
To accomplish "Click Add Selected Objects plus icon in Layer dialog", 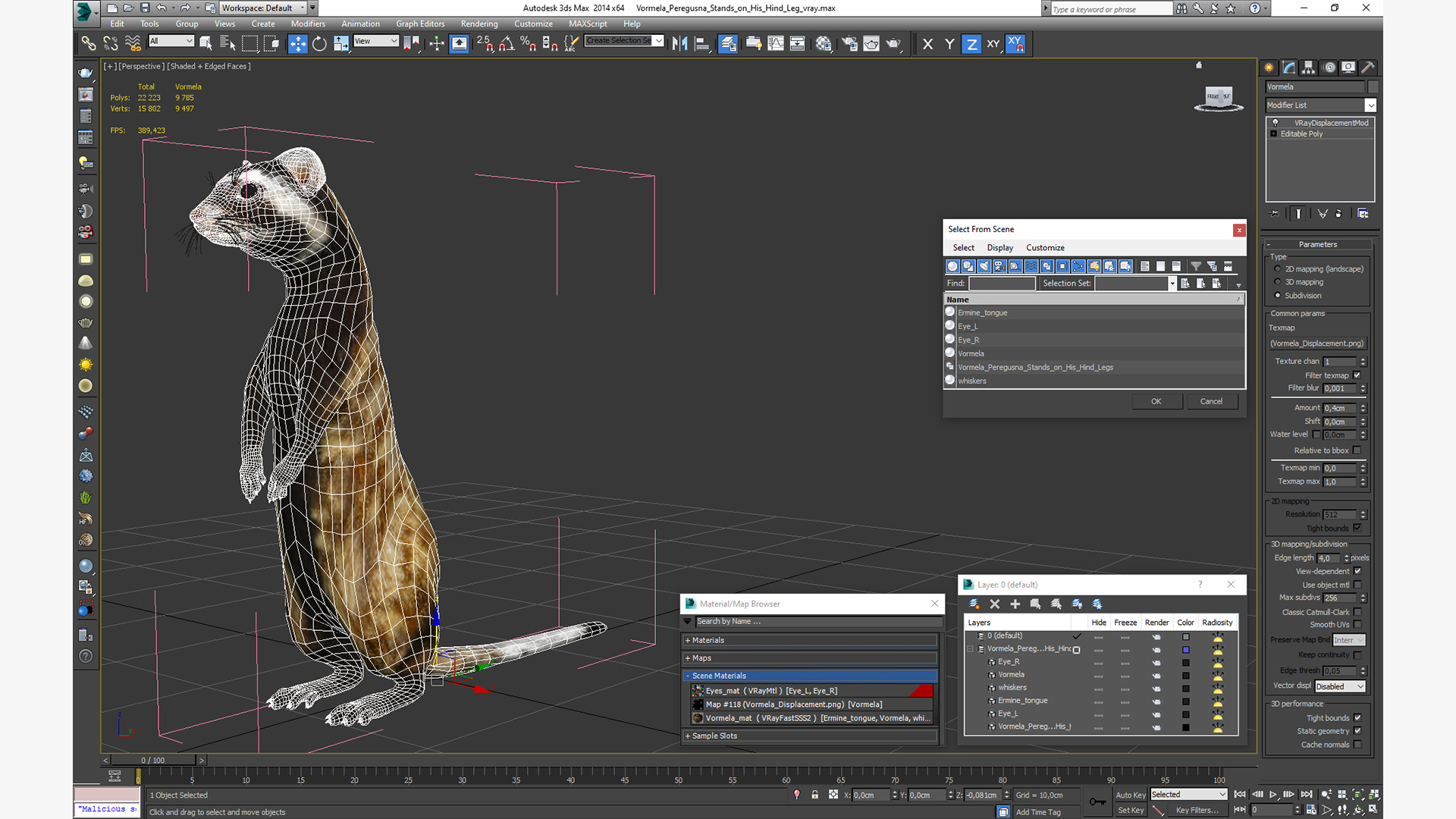I will point(1015,604).
